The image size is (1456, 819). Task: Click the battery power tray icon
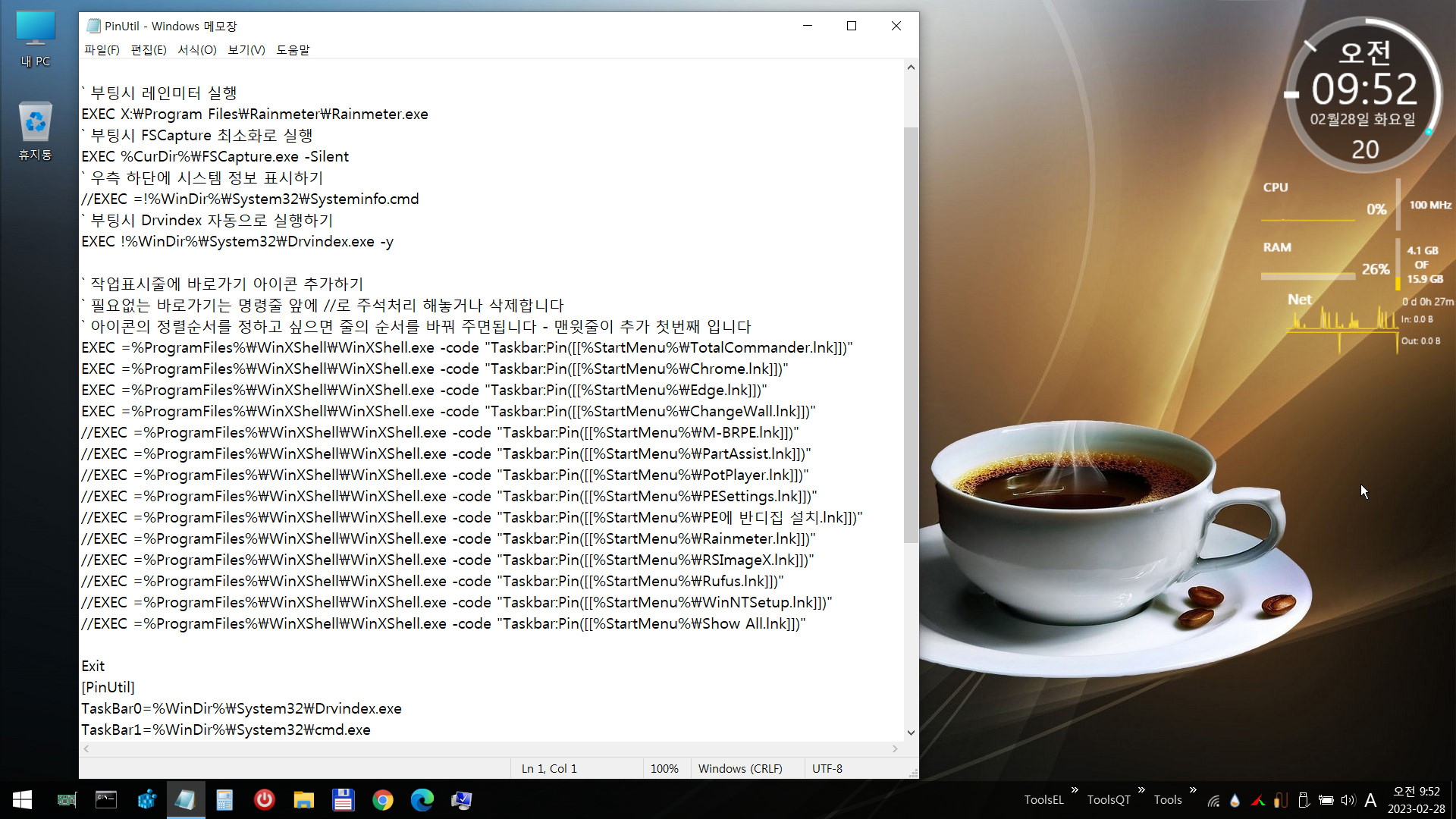tap(1326, 800)
